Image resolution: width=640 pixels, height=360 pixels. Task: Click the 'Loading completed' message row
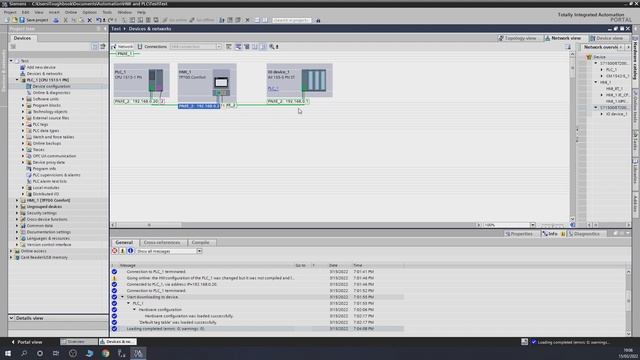pyautogui.click(x=258, y=329)
